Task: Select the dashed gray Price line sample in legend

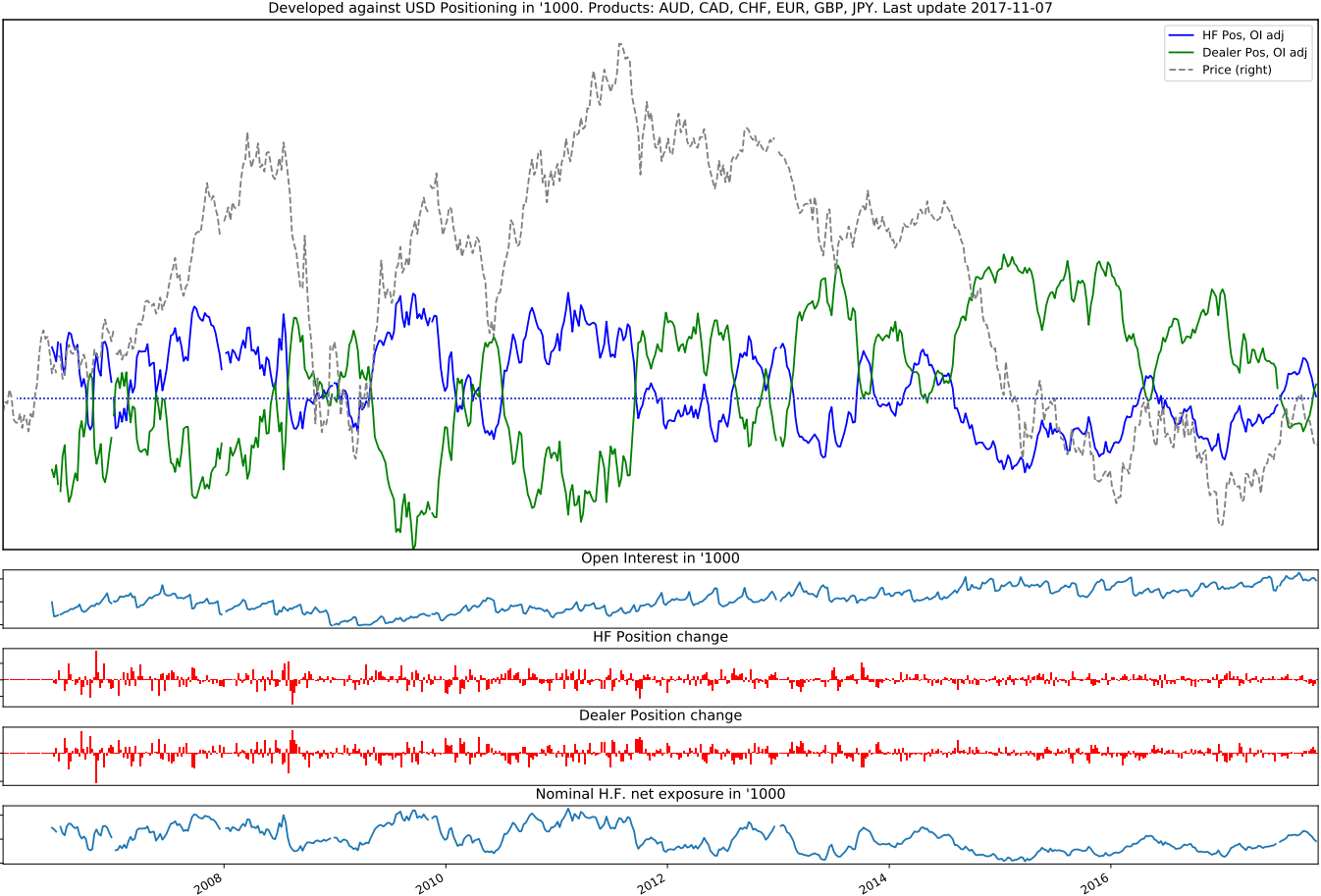Action: click(1184, 70)
